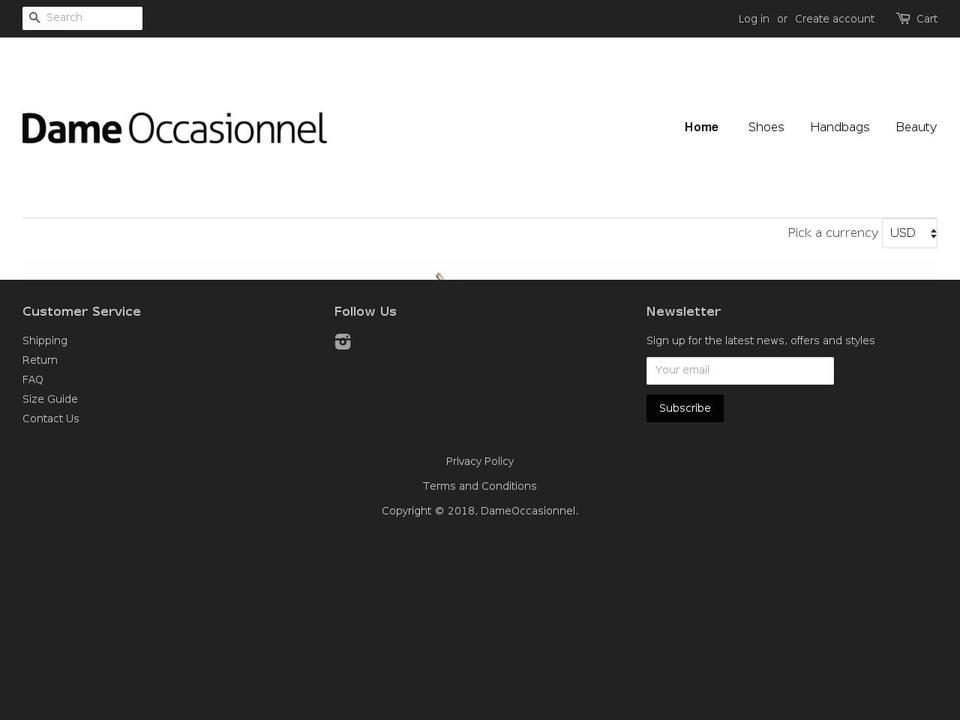The height and width of the screenshot is (720, 960).
Task: Open the Create account link
Action: pyautogui.click(x=834, y=18)
